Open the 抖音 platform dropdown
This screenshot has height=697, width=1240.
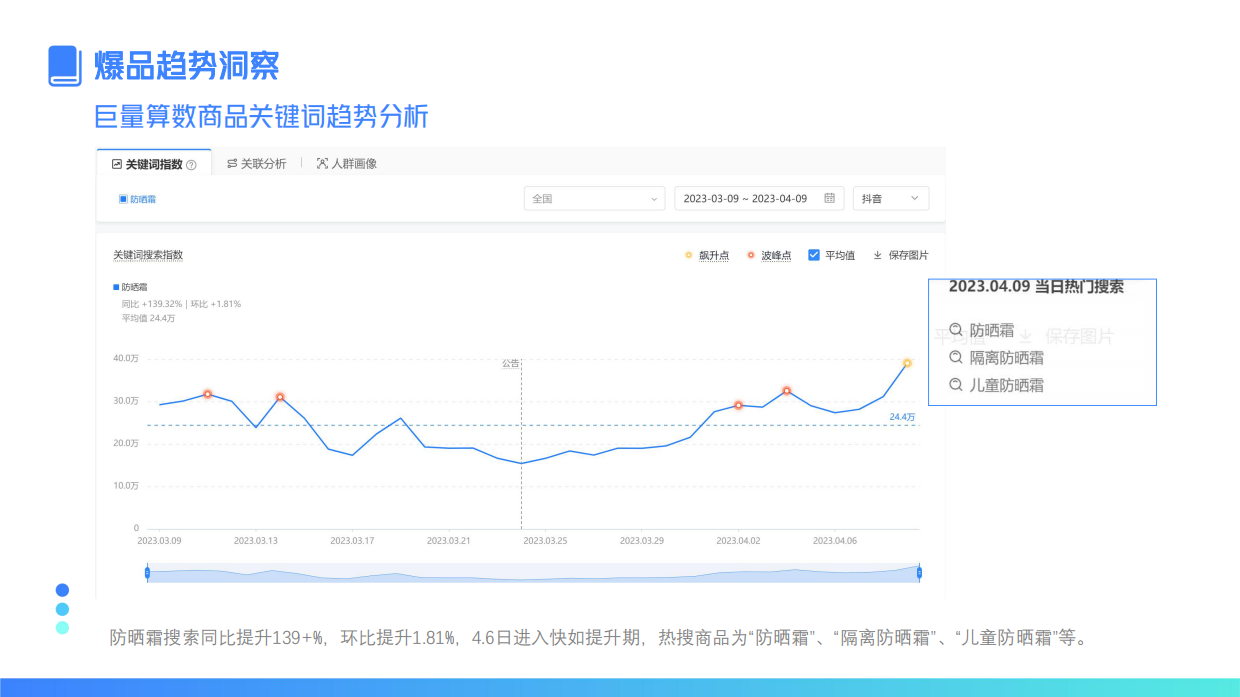tap(890, 198)
